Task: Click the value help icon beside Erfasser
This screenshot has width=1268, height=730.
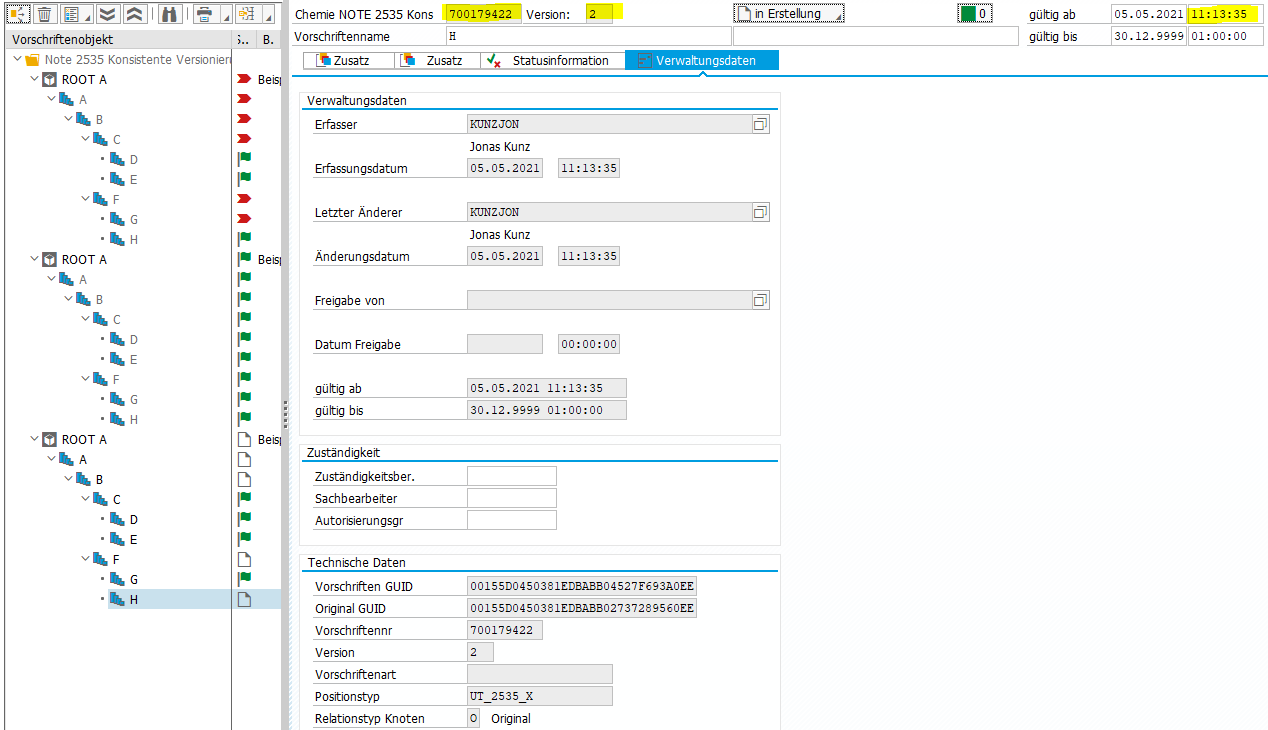Action: tap(760, 125)
